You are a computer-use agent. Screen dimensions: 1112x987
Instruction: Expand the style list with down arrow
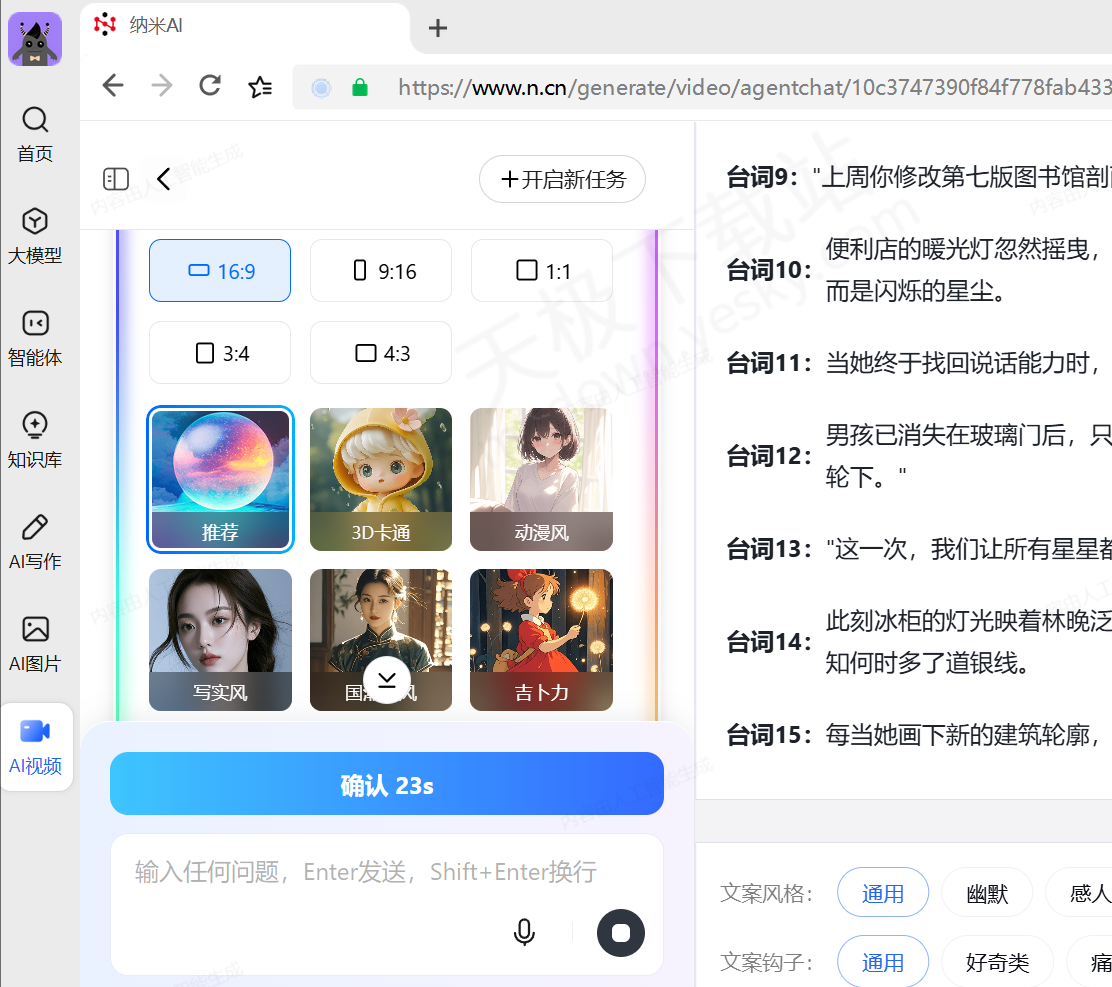tap(387, 681)
